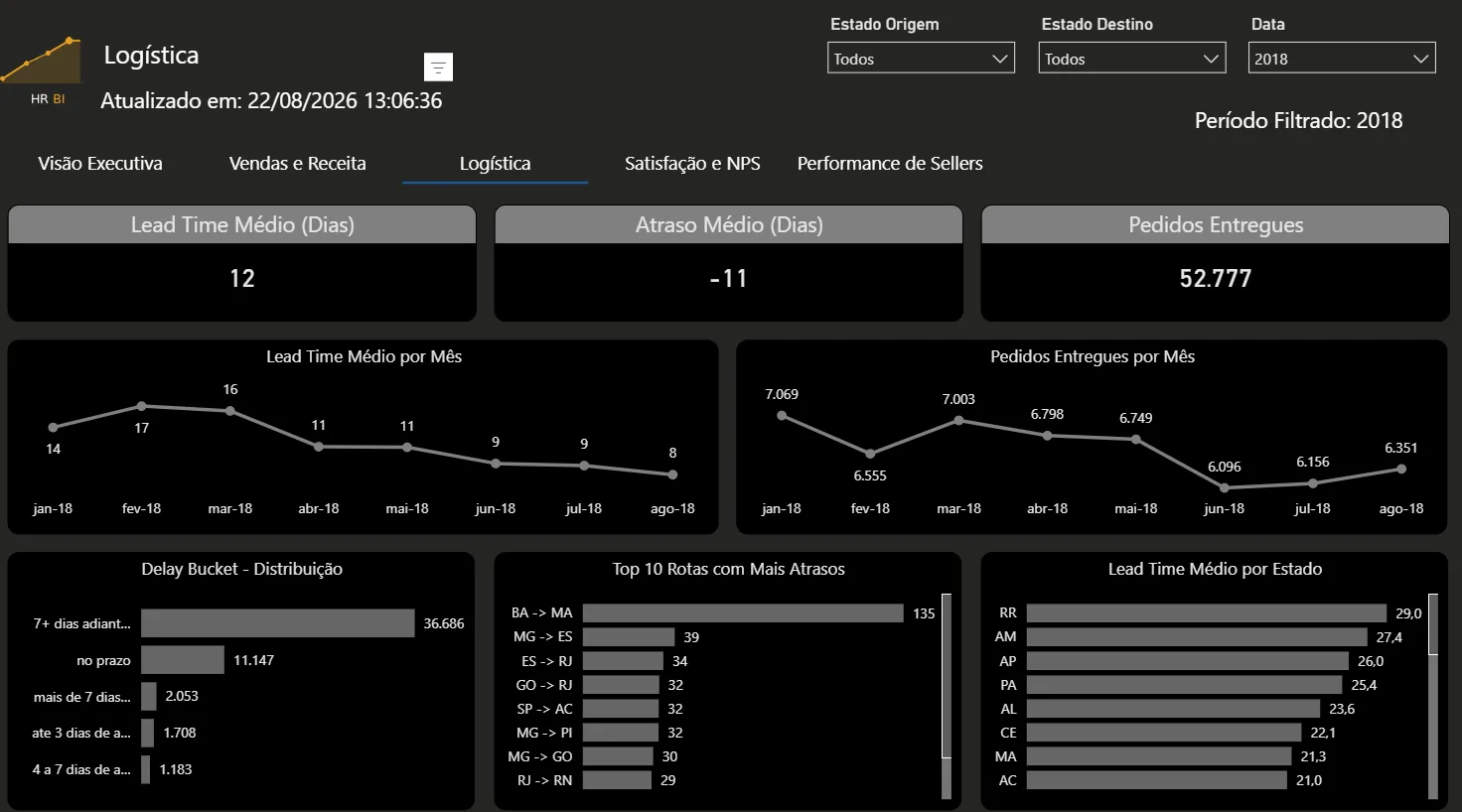Open Satisfação e NPS tab
Screen dimensions: 1462x812
tap(692, 164)
